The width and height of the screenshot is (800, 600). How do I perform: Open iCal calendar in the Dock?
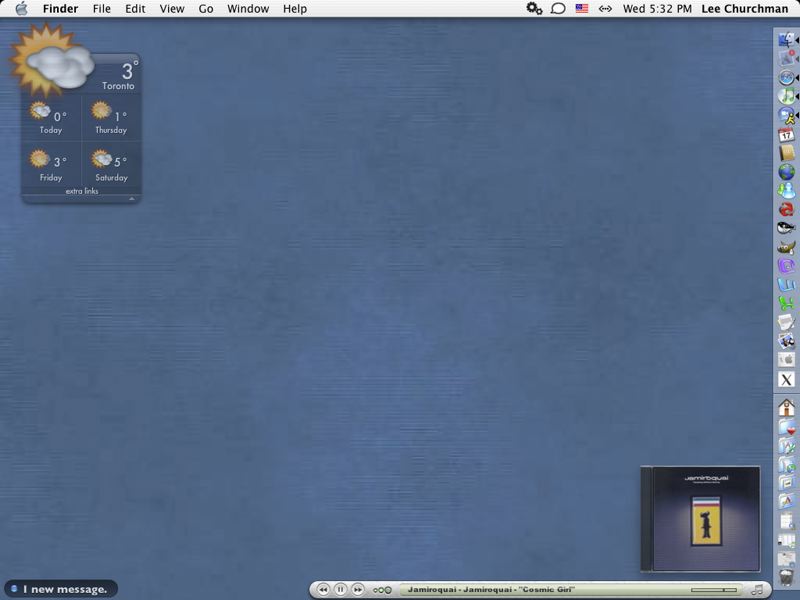click(787, 135)
